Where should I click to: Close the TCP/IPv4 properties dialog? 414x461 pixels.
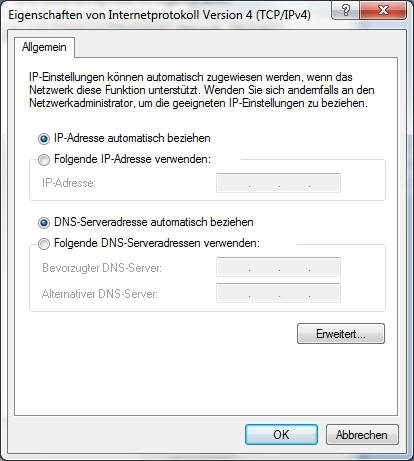pos(383,10)
